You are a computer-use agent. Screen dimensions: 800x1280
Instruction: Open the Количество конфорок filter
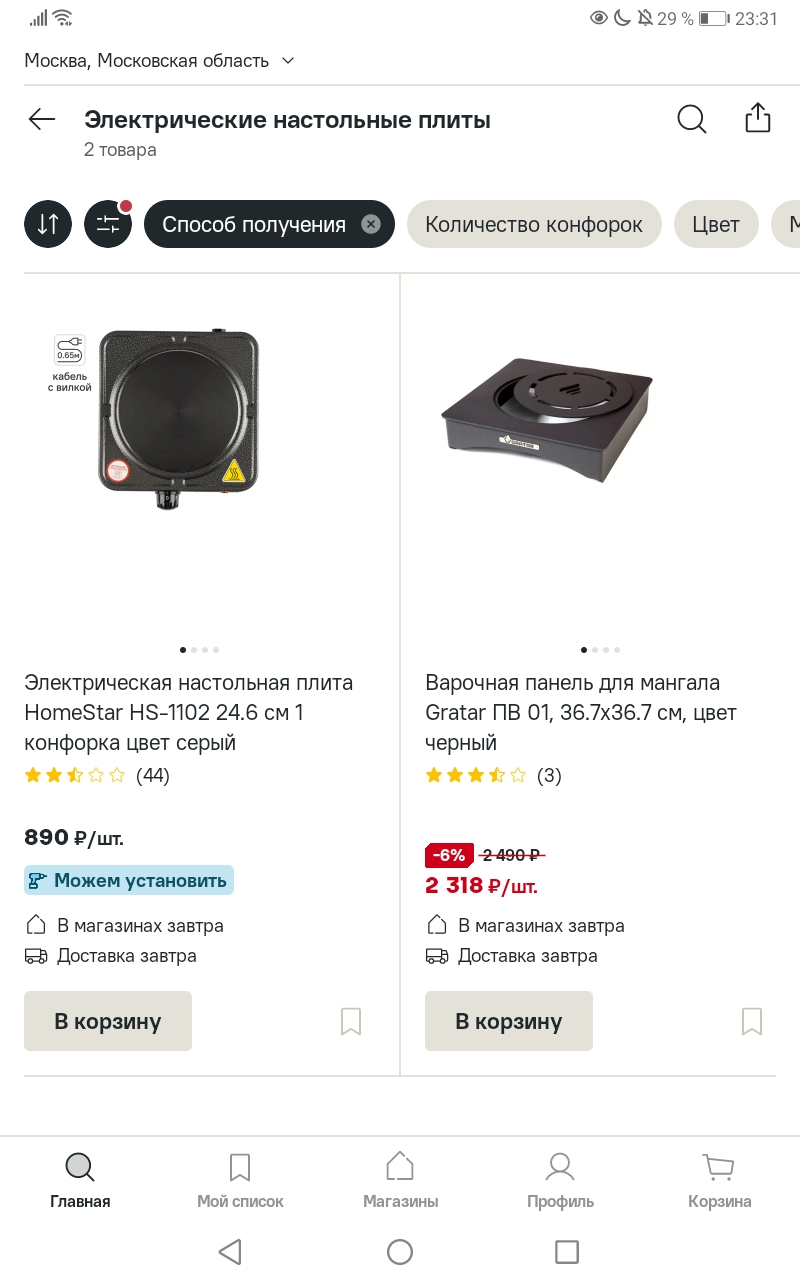(x=534, y=224)
